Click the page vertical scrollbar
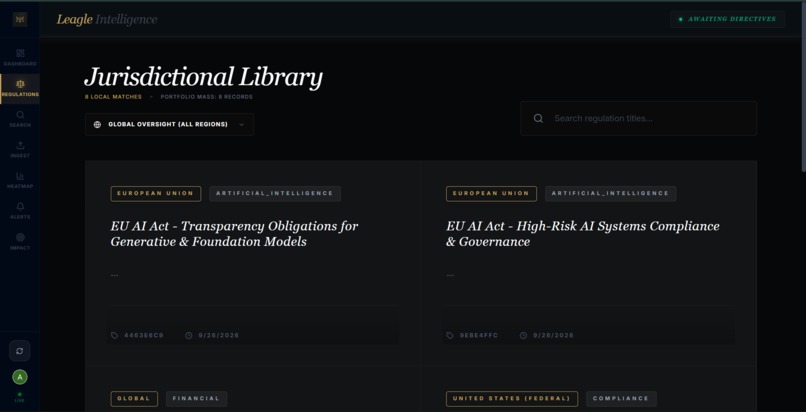This screenshot has width=806, height=412. (x=803, y=87)
